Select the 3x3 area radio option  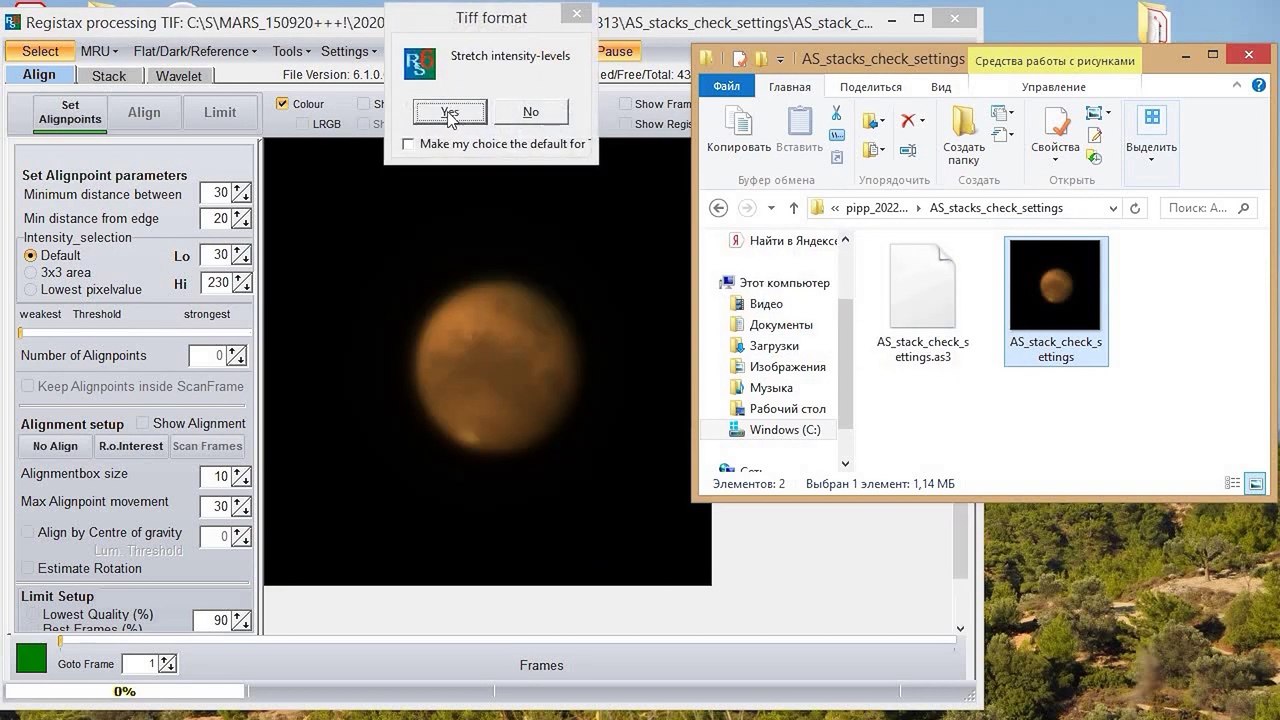point(30,272)
